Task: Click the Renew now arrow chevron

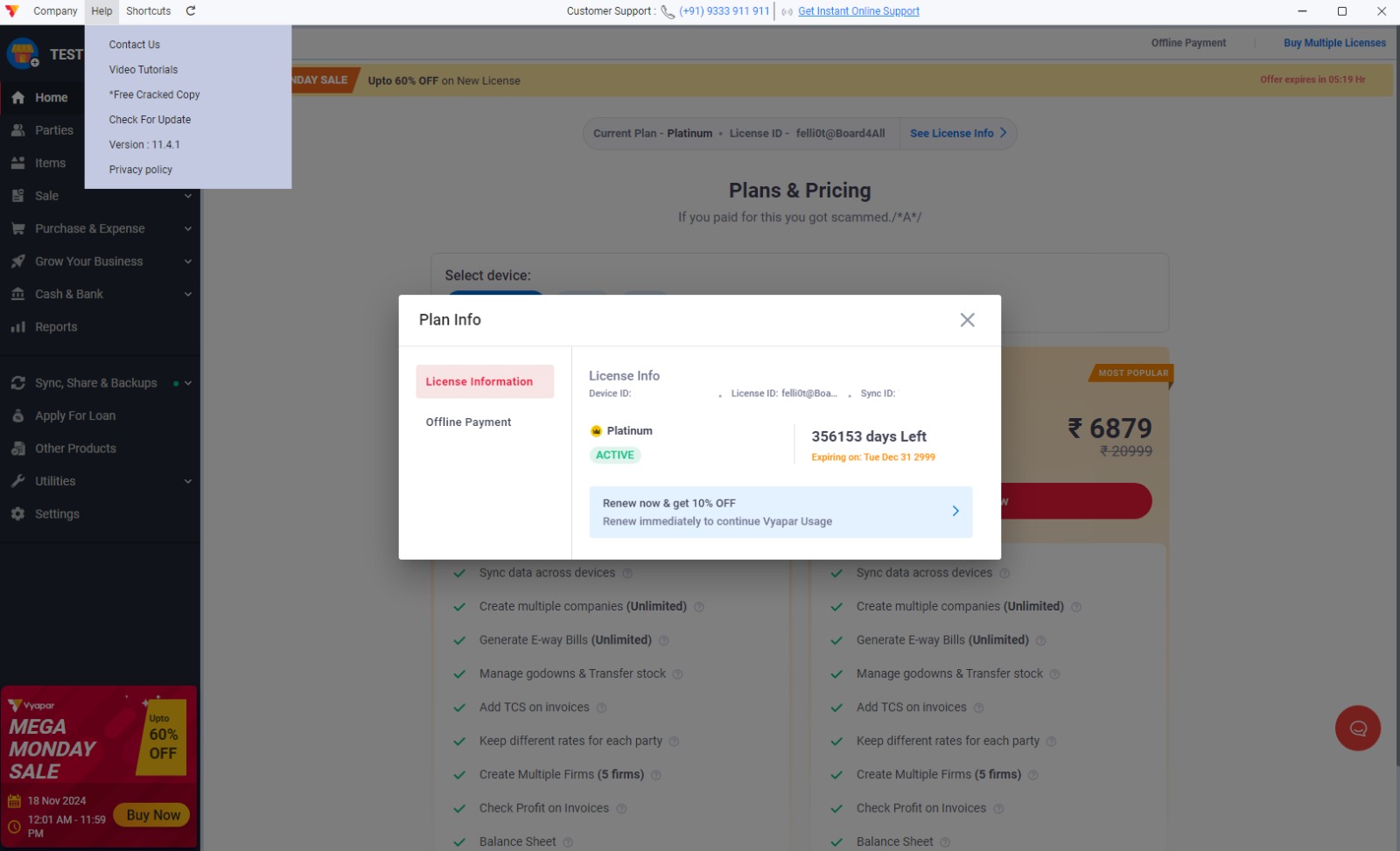Action: tap(955, 511)
